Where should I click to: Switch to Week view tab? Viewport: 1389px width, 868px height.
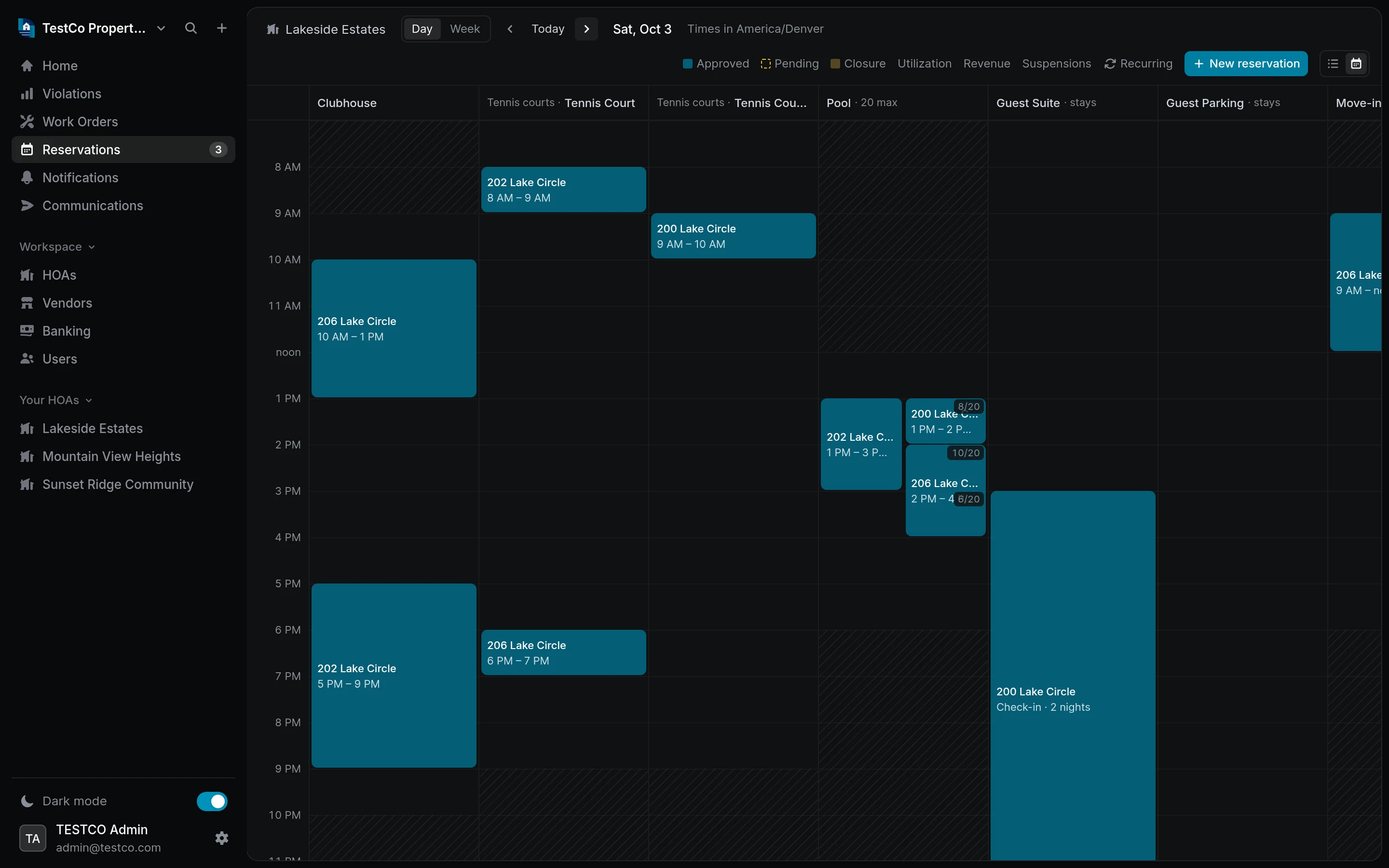pyautogui.click(x=465, y=29)
